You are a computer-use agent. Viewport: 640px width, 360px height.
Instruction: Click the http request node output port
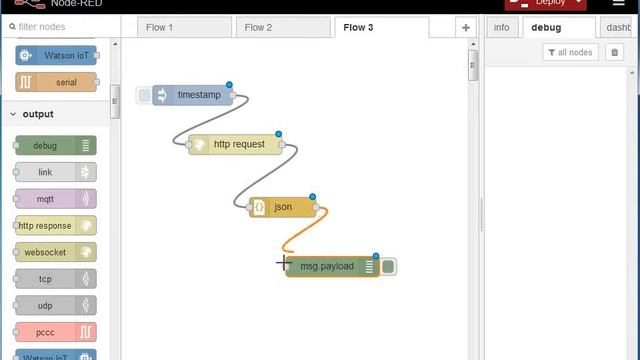click(x=282, y=144)
